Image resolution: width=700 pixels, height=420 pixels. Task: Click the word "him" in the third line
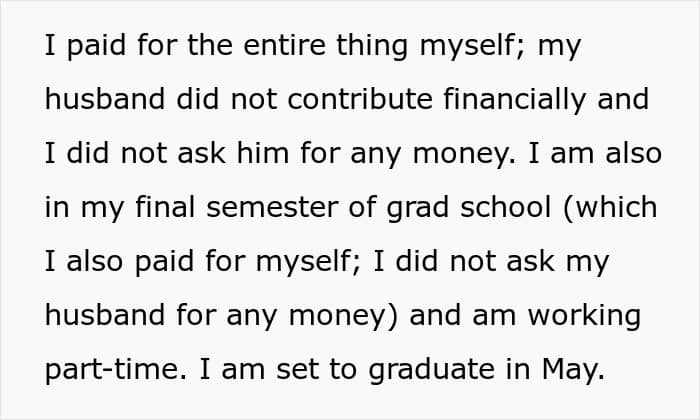(263, 153)
